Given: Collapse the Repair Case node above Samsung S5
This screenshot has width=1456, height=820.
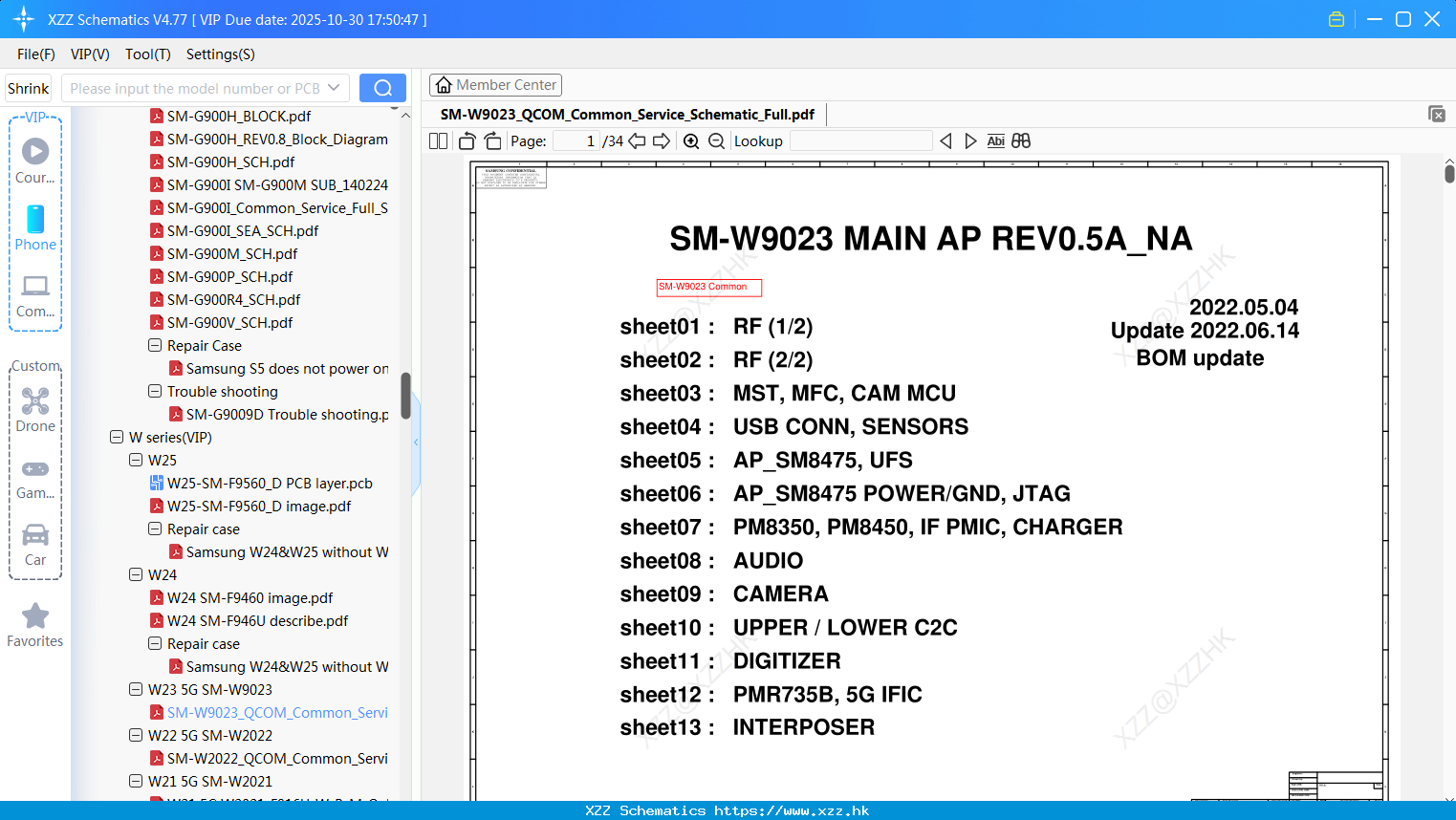Looking at the screenshot, I should (x=155, y=346).
